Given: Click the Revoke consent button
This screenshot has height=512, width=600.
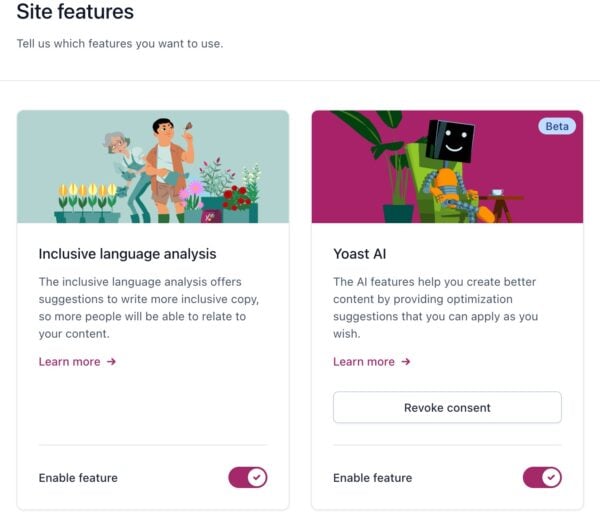Looking at the screenshot, I should [447, 407].
